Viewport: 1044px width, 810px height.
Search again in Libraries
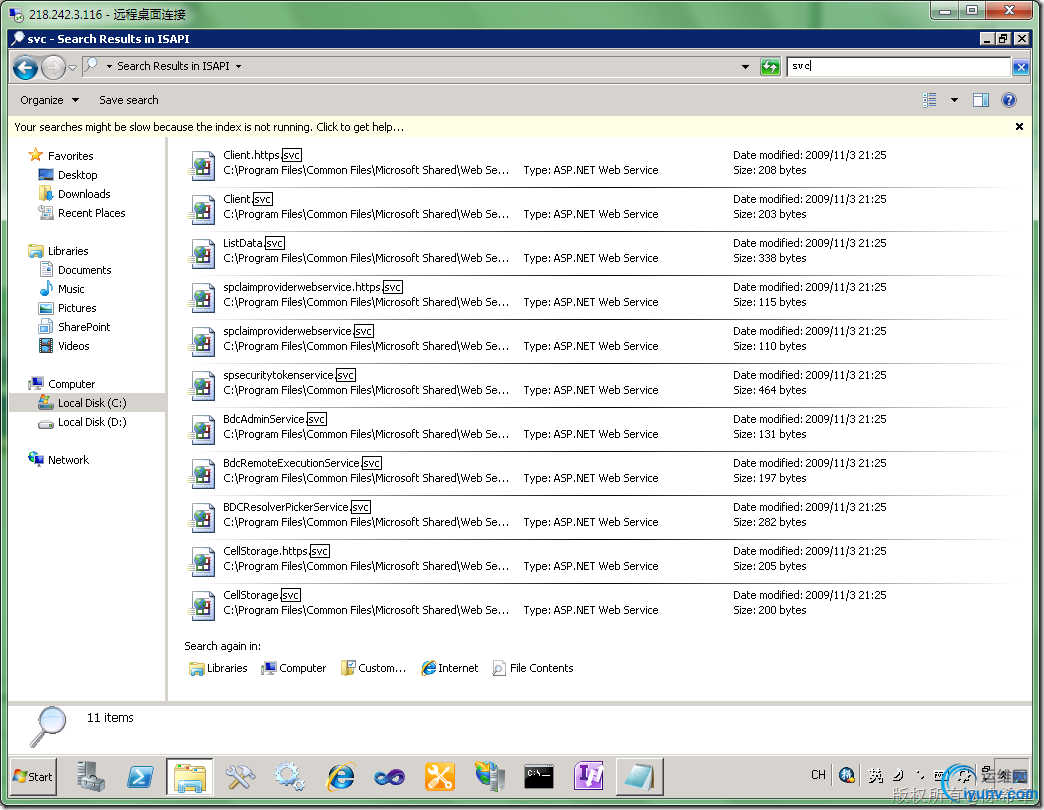(218, 668)
